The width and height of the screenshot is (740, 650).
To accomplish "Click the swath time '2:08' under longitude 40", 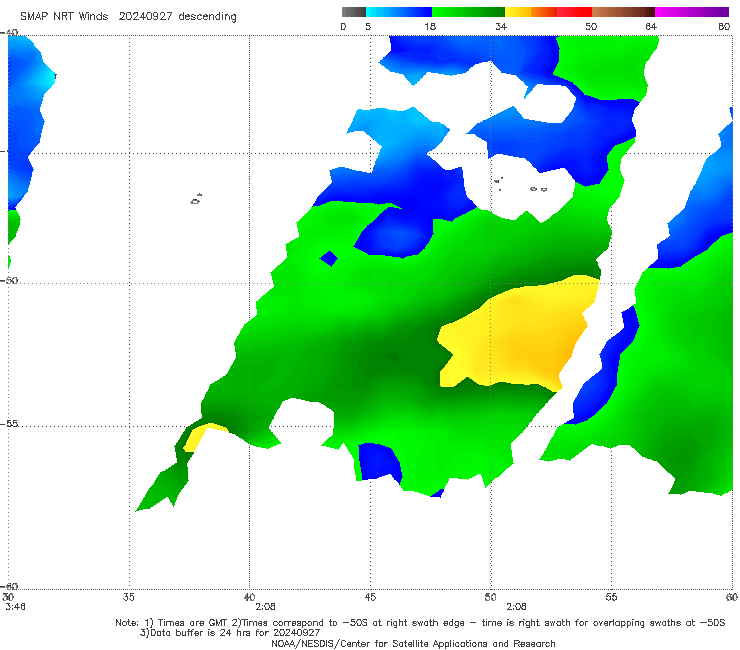I will tap(265, 607).
